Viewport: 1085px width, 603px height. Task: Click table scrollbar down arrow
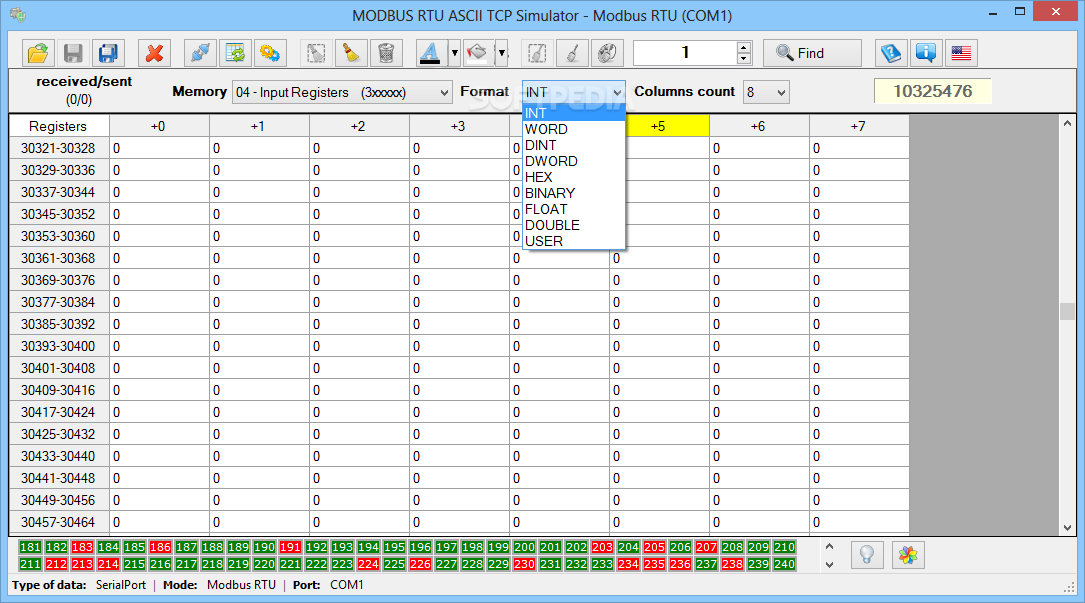(x=1068, y=528)
